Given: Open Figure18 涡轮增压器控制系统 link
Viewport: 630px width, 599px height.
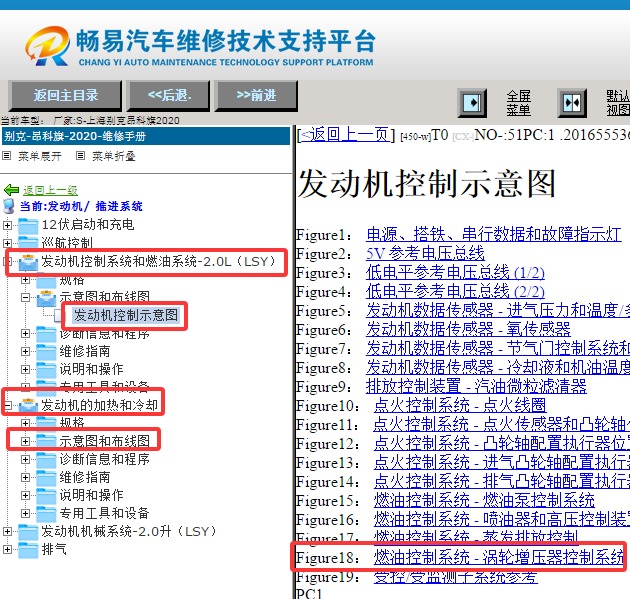Looking at the screenshot, I should coord(499,558).
